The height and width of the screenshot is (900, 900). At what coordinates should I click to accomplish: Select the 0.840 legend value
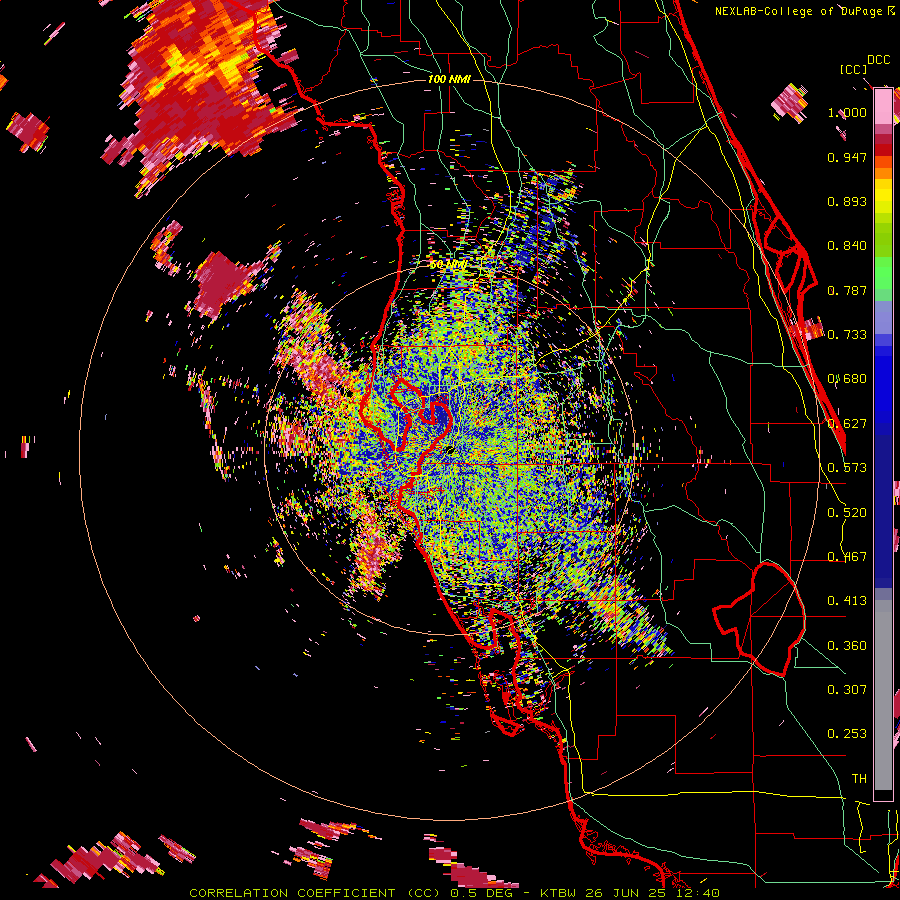(847, 246)
